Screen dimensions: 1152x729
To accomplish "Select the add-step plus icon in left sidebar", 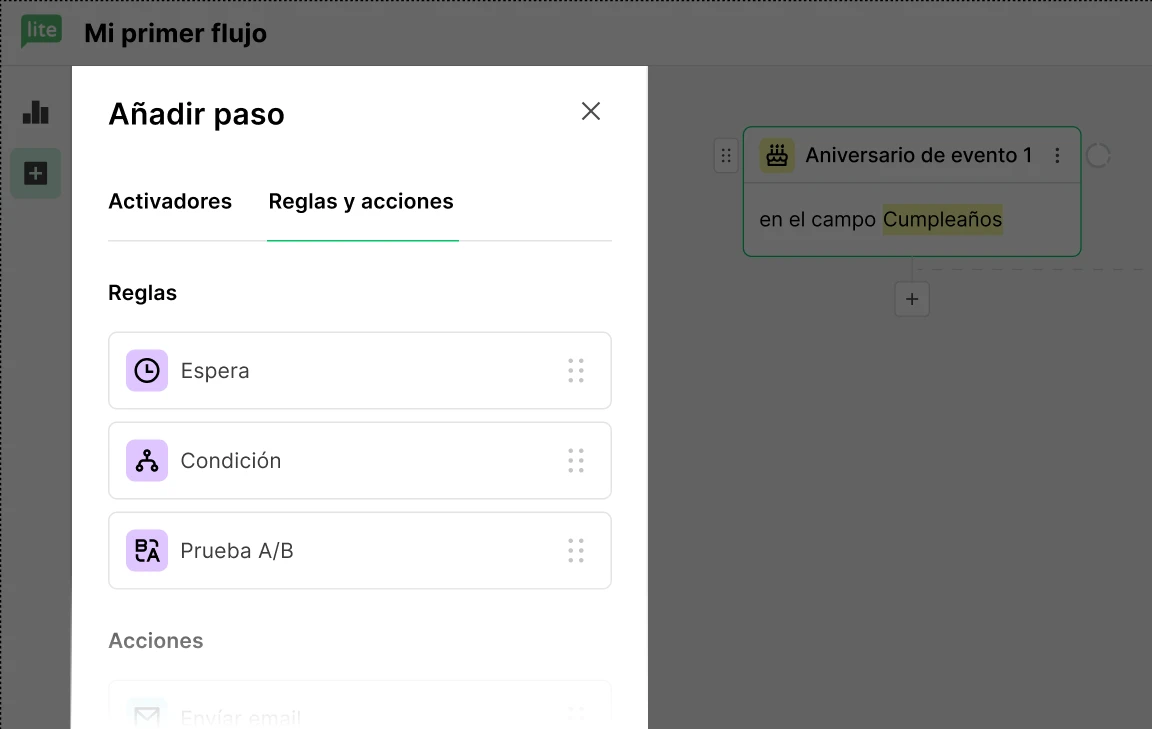I will pos(36,172).
